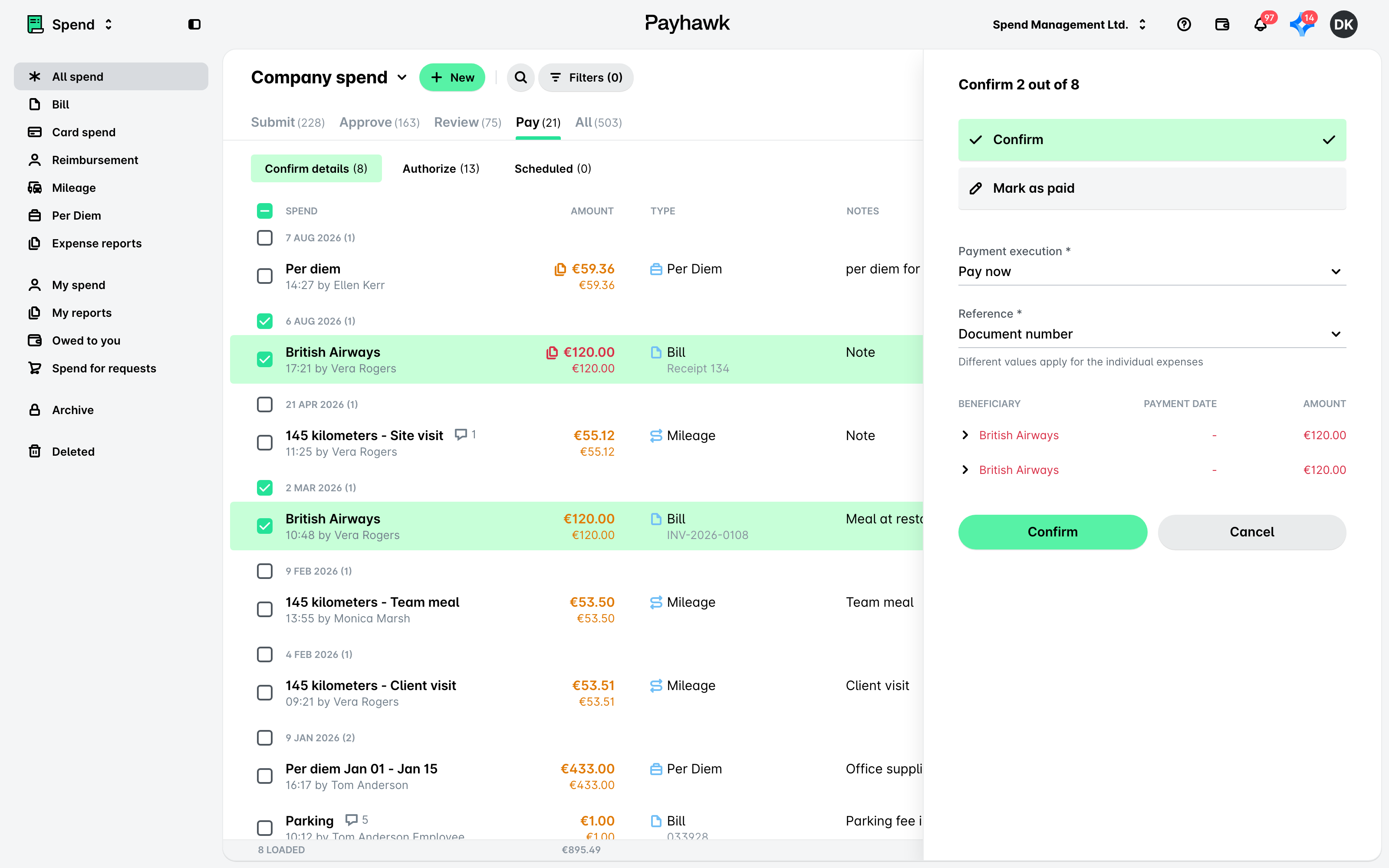1389x868 pixels.
Task: Open Card spend in sidebar
Action: pos(111,132)
